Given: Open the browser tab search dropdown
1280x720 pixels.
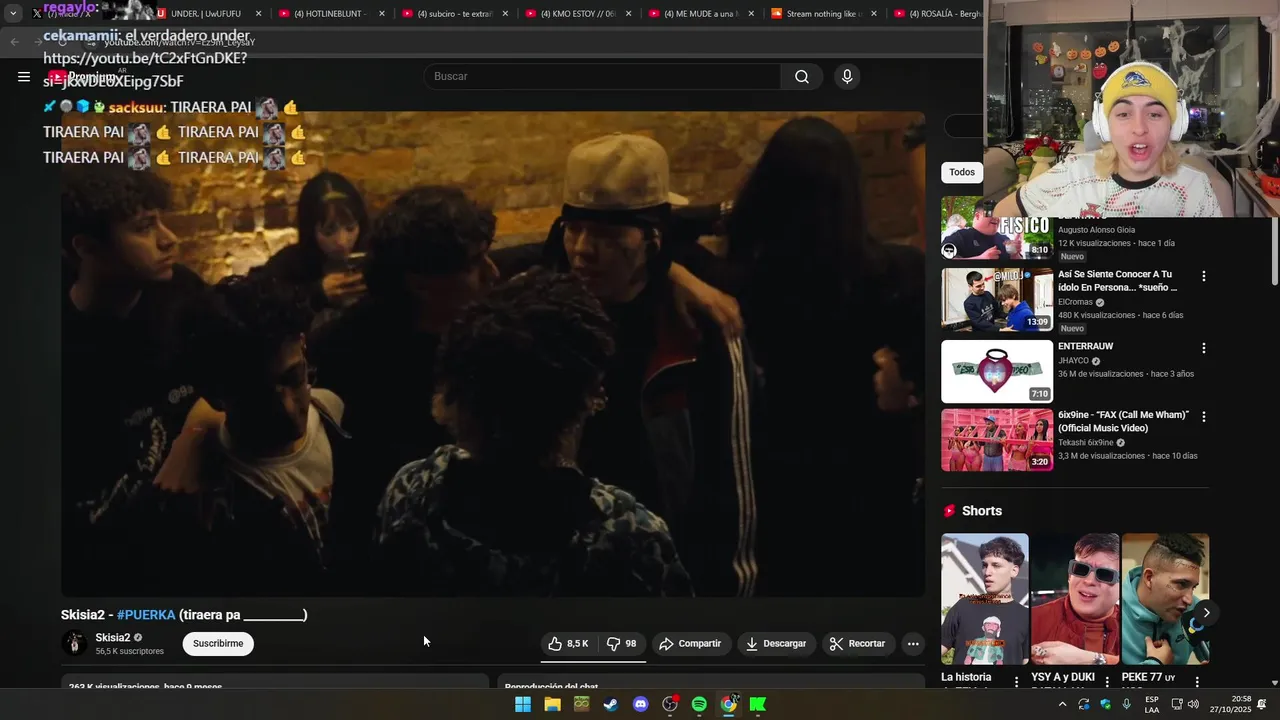Looking at the screenshot, I should click(13, 14).
